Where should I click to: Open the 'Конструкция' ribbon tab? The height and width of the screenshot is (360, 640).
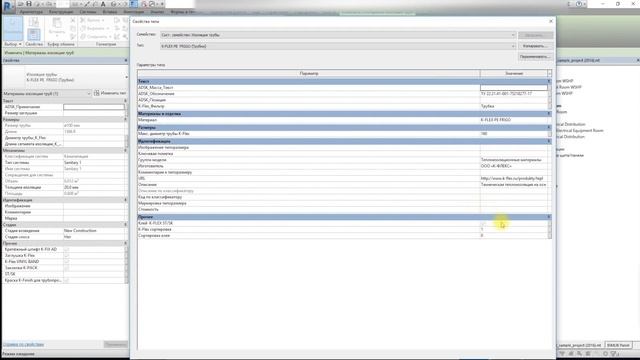click(61, 12)
